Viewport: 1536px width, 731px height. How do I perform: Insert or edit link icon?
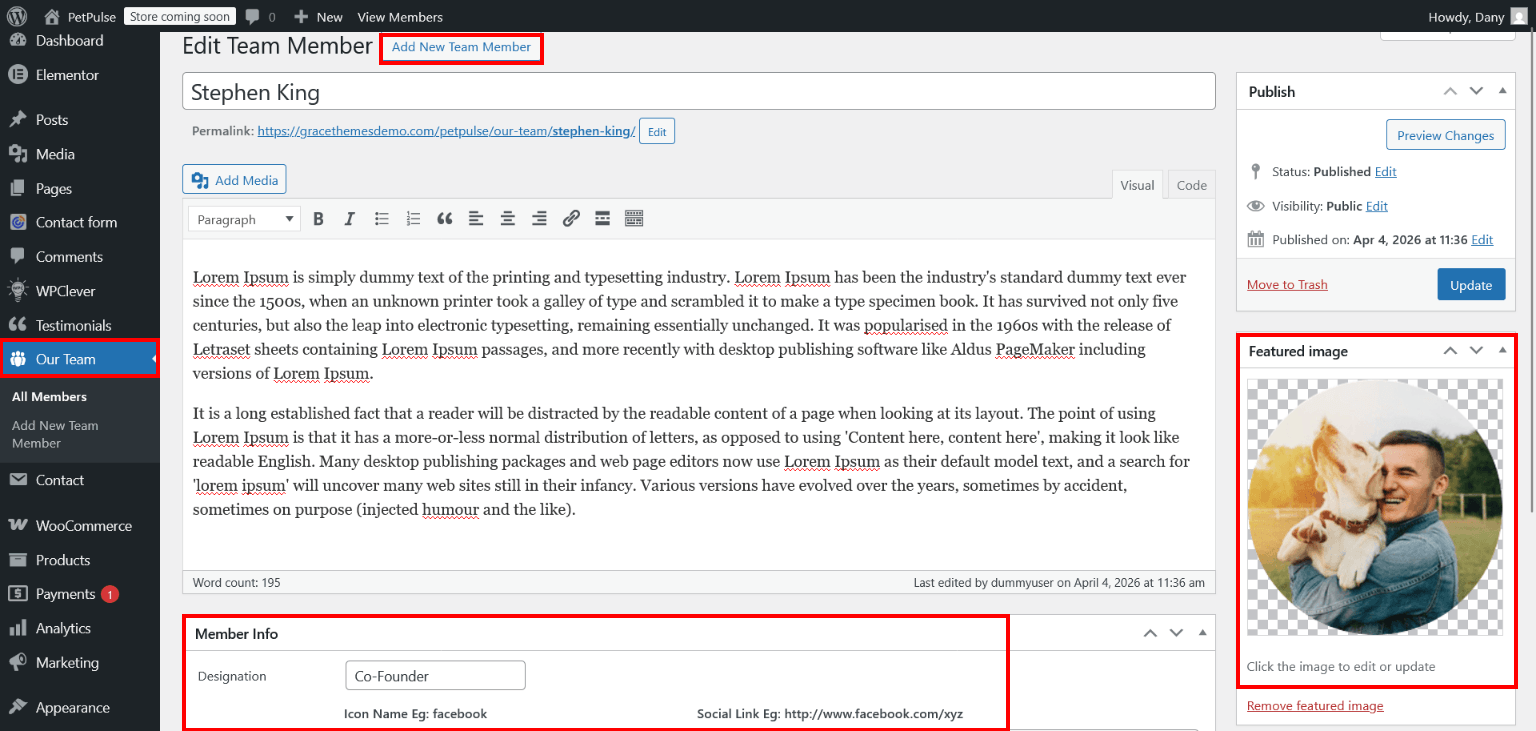[571, 219]
